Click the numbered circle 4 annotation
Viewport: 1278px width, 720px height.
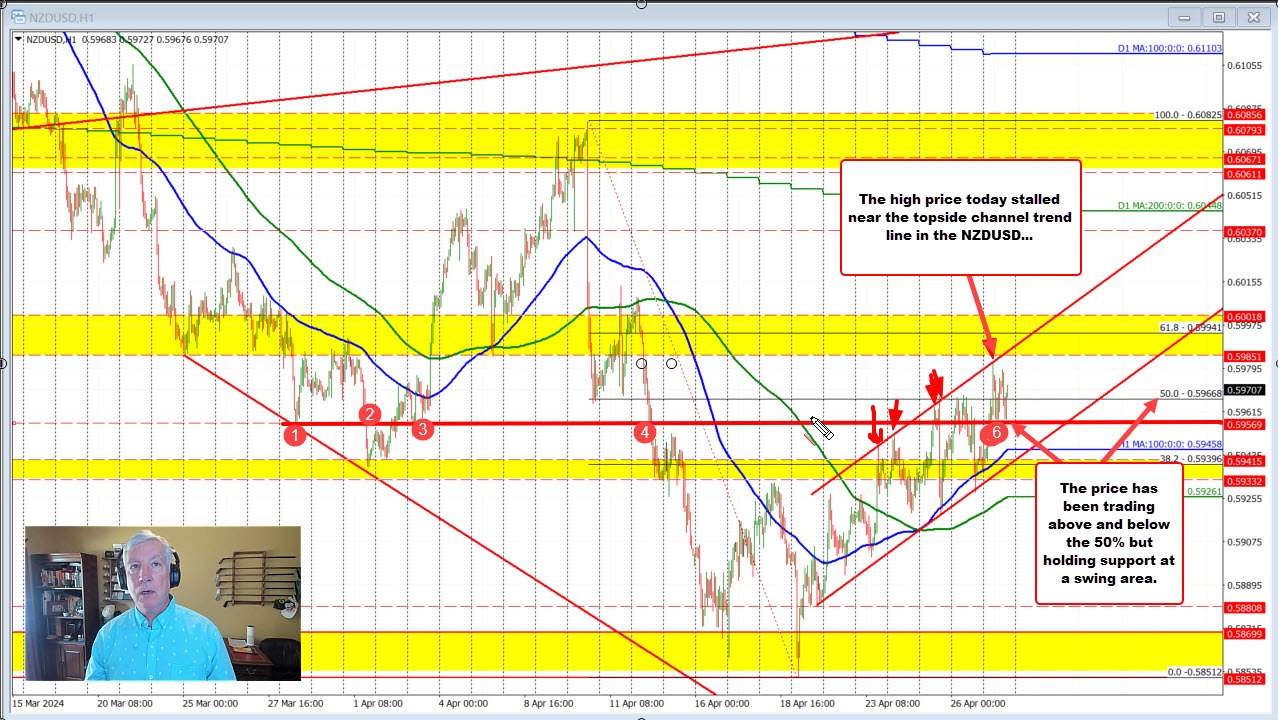[x=645, y=432]
